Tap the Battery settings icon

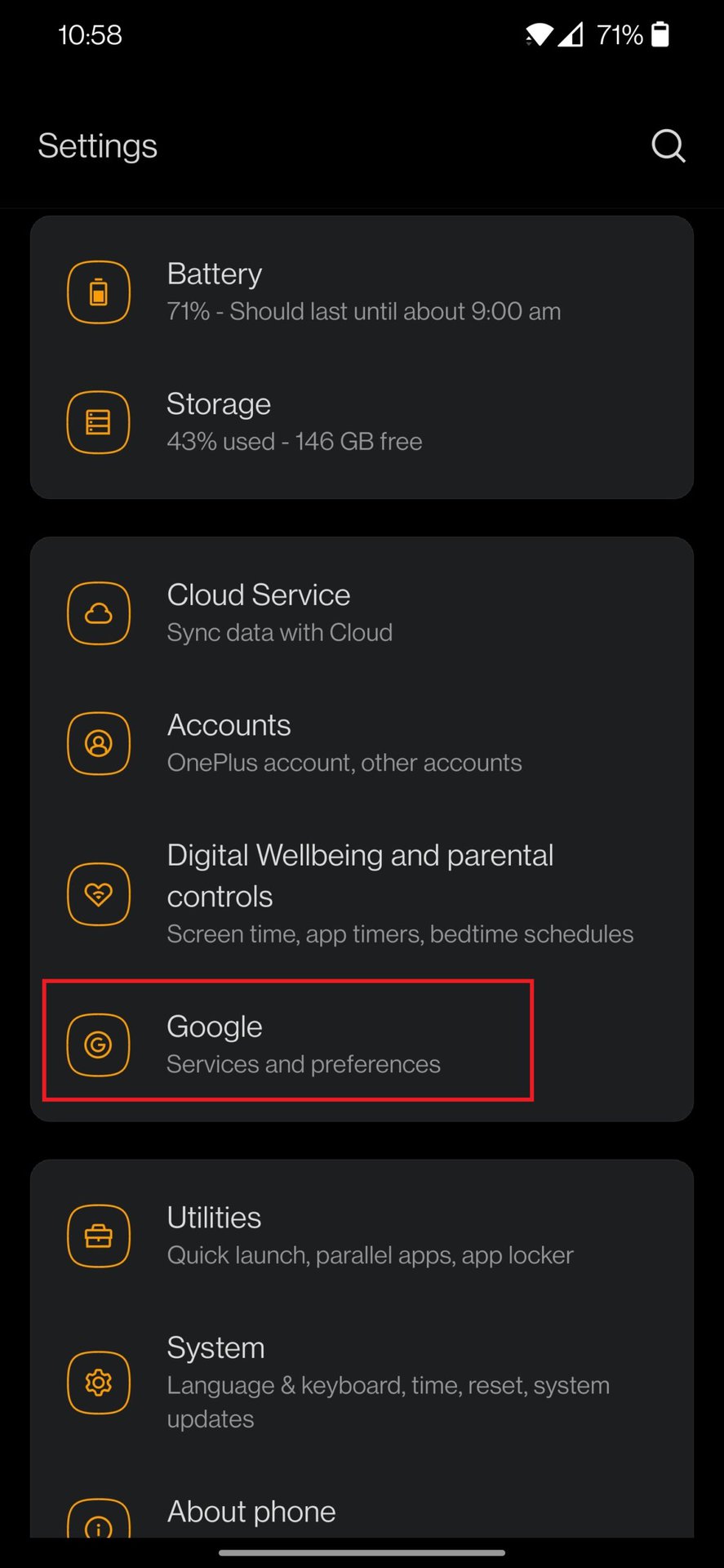coord(99,292)
